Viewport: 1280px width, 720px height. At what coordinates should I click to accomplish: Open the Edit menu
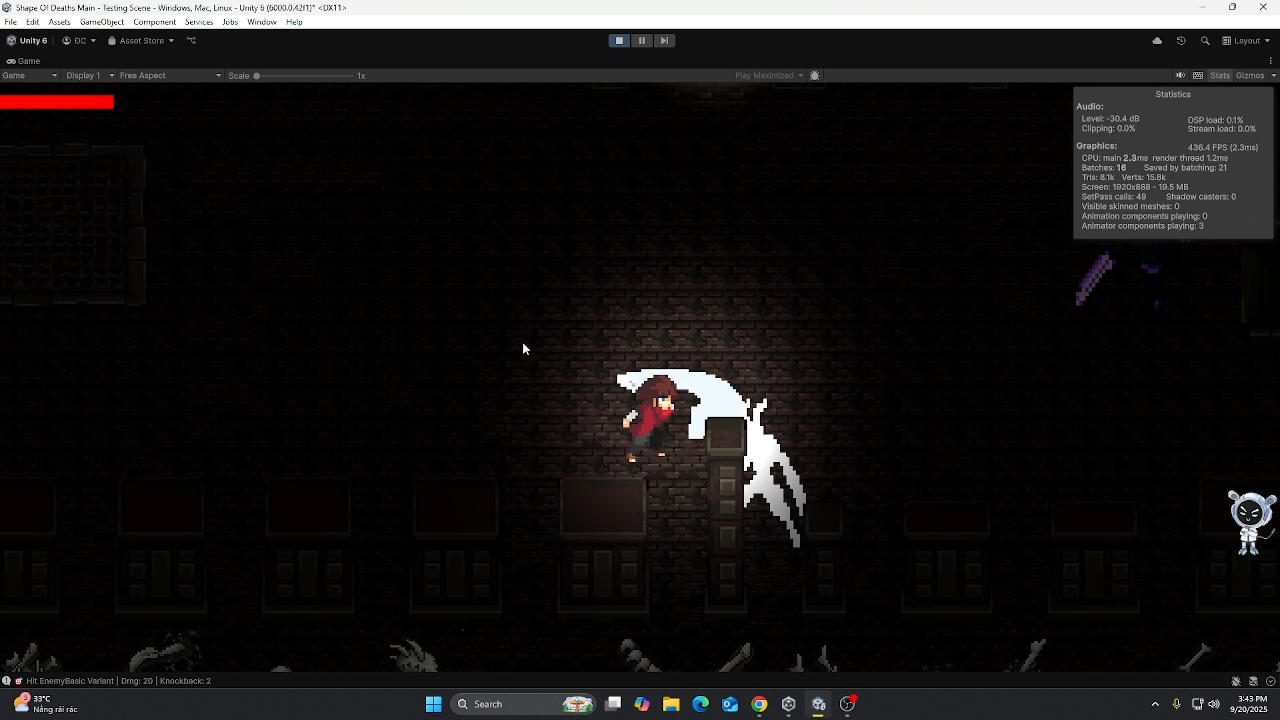click(x=33, y=22)
